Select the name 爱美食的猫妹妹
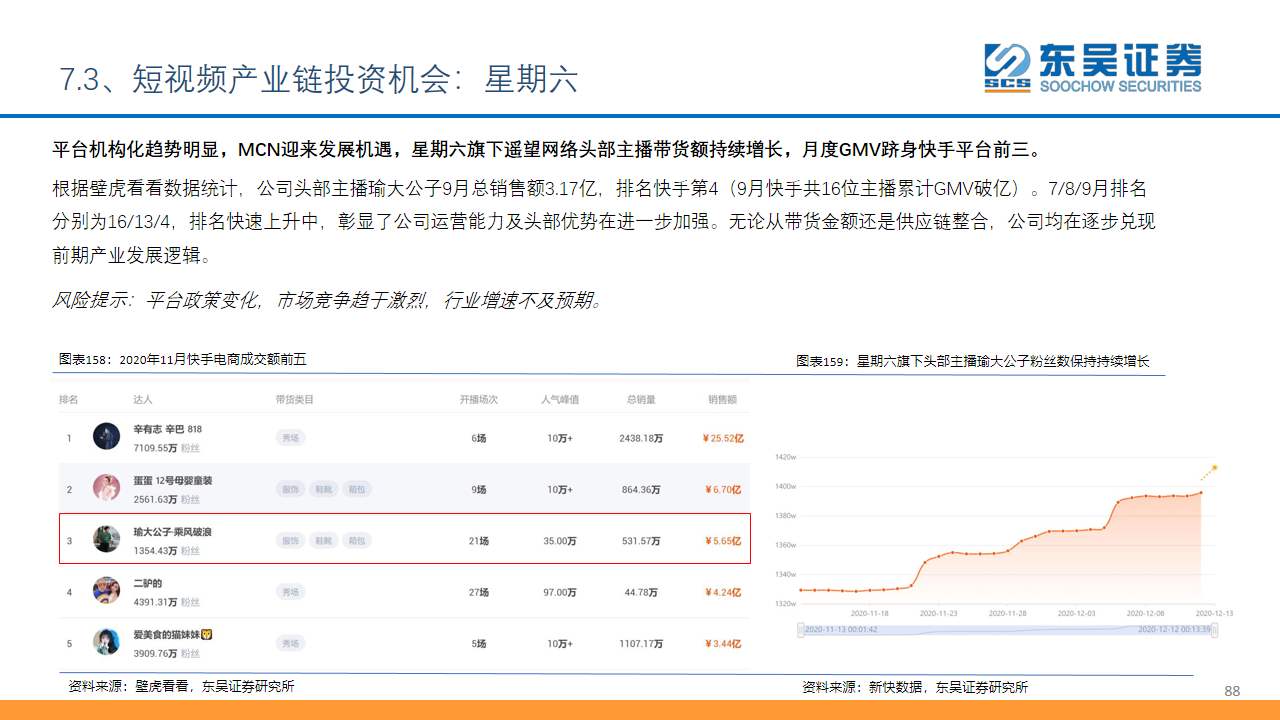 point(166,635)
